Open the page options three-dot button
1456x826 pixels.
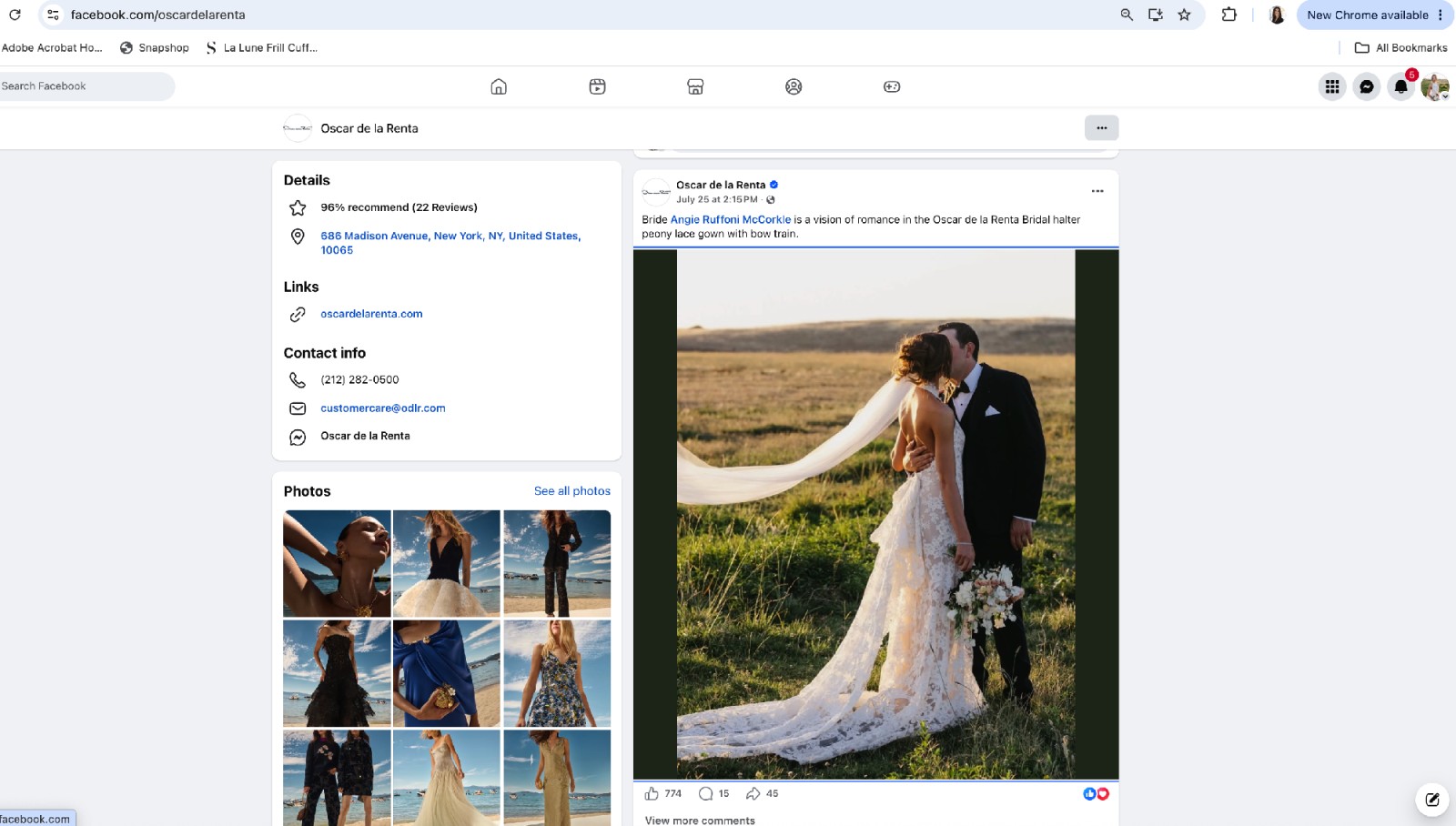coord(1101,127)
